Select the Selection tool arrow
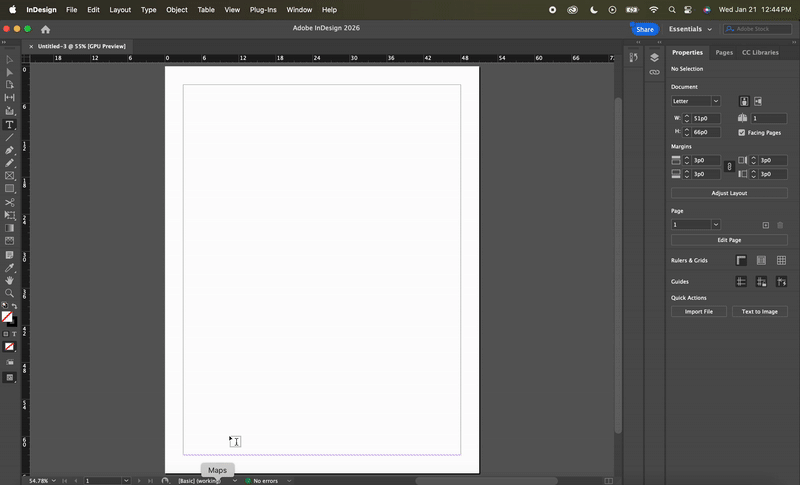 [9, 60]
